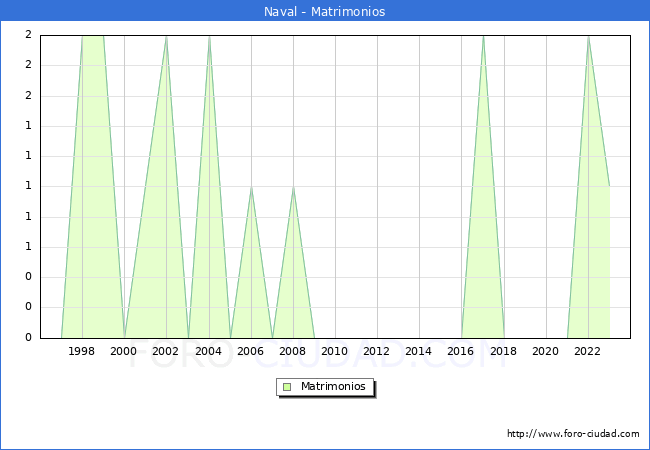This screenshot has height=450, width=650.
Task: Click the 2004 x-axis label
Action: point(209,351)
